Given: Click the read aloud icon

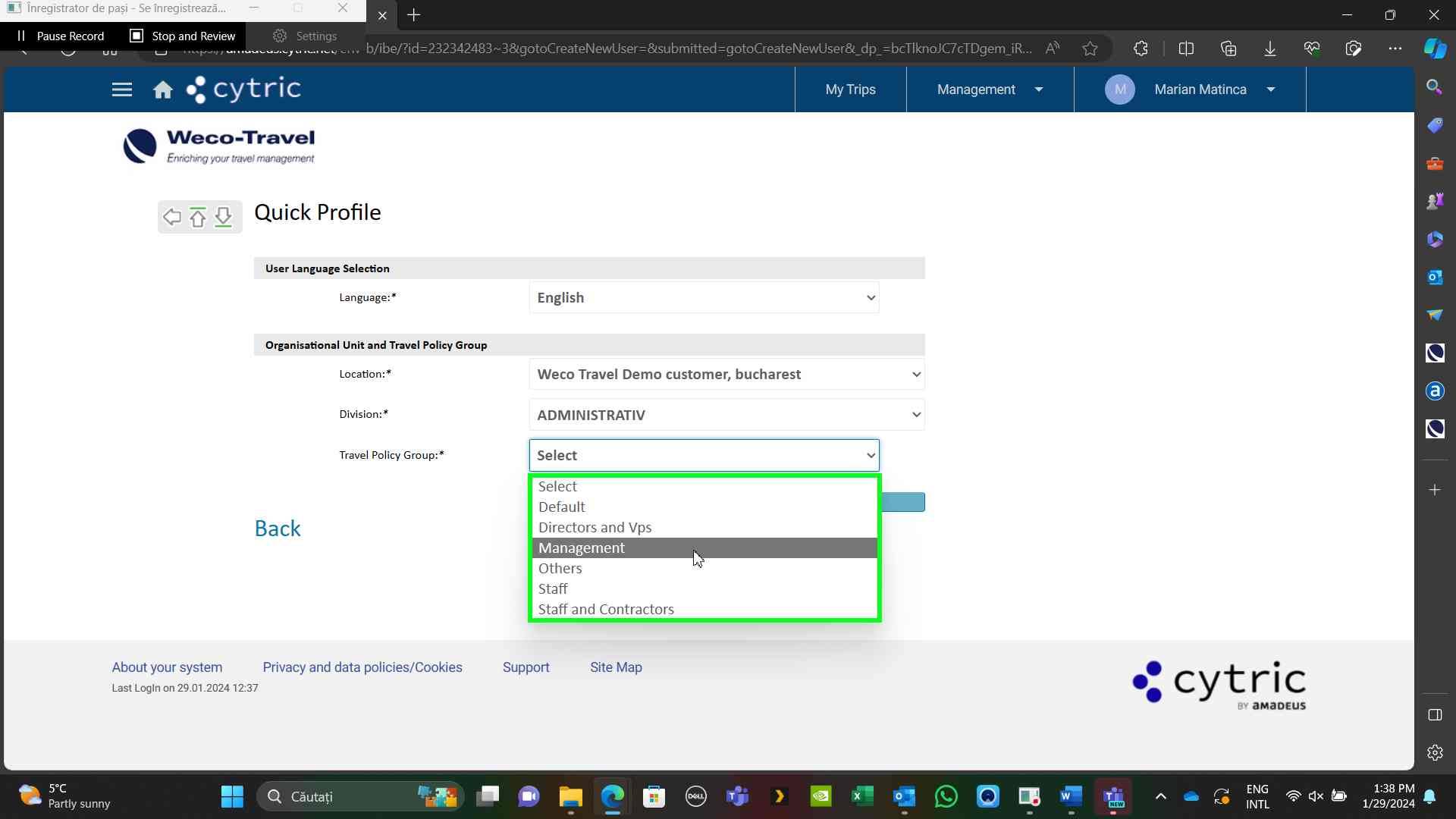Looking at the screenshot, I should coord(1052,49).
